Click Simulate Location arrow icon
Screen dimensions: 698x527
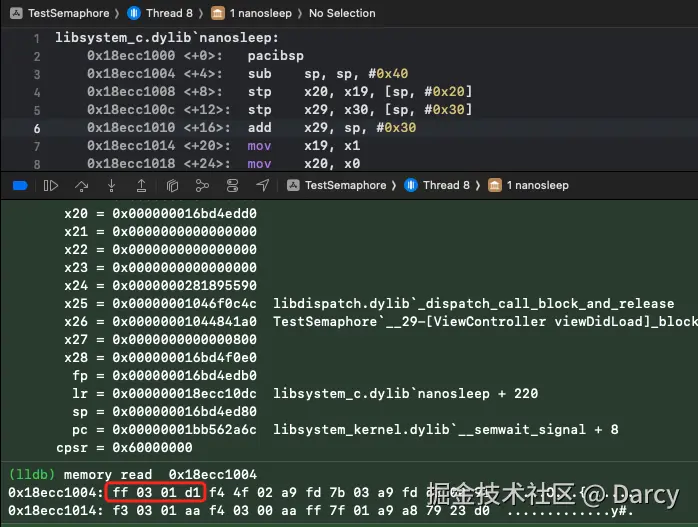263,186
